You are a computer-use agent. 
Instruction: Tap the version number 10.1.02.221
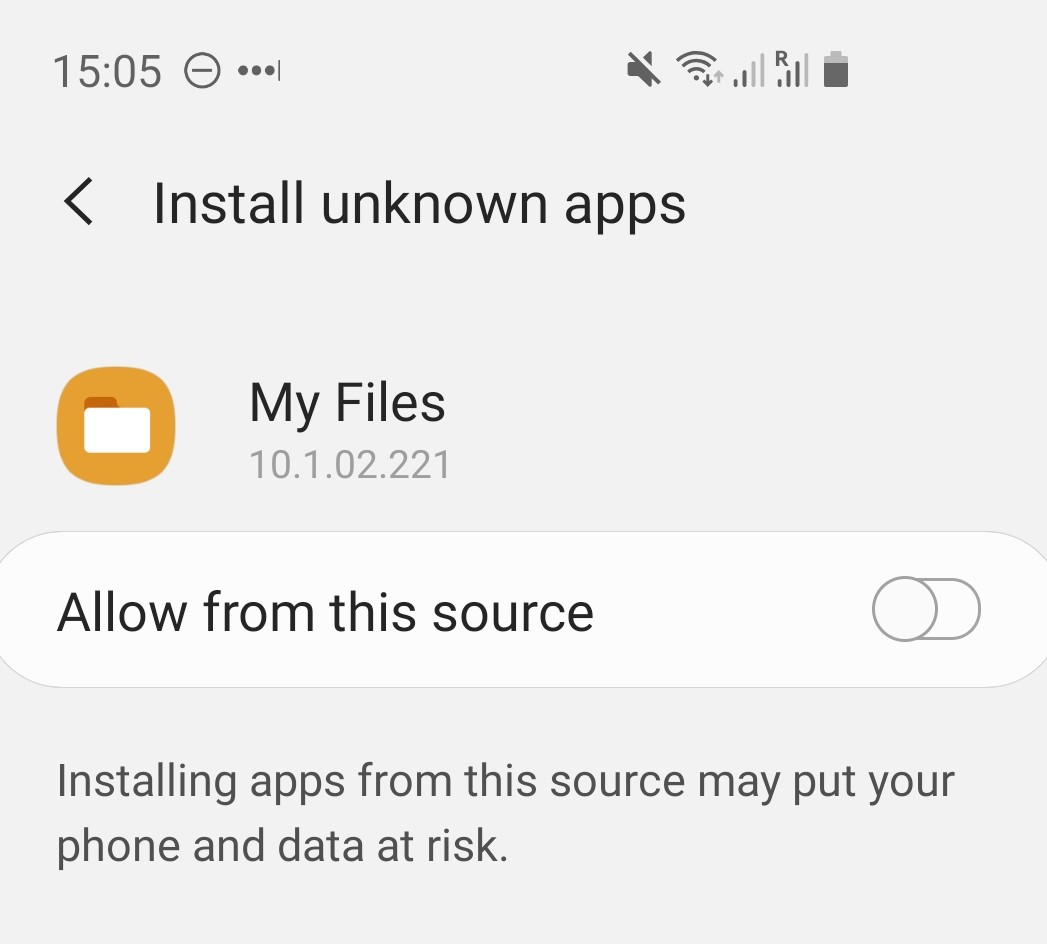pyautogui.click(x=349, y=464)
